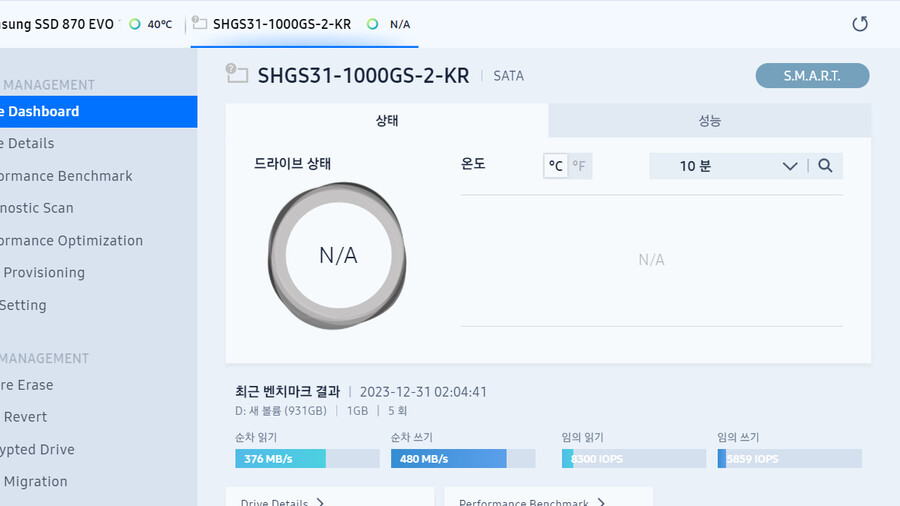Click the status ring next to N/A in tab
Viewport: 900px width, 506px height.
pos(373,24)
